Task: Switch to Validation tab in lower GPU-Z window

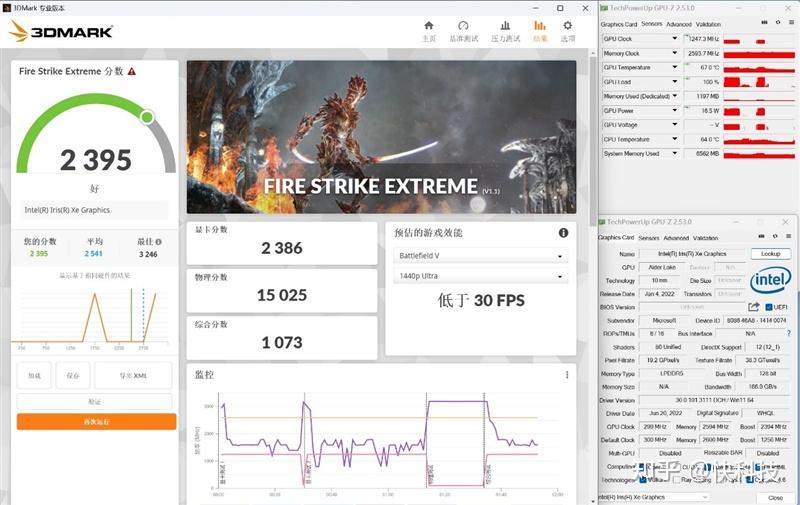Action: 705,238
